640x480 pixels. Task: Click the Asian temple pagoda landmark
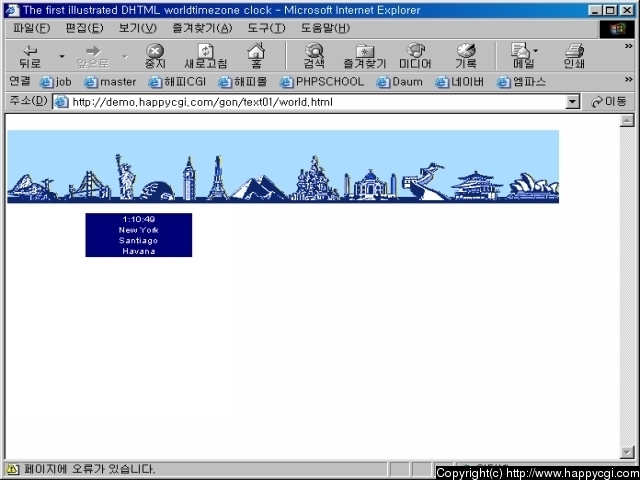(476, 185)
